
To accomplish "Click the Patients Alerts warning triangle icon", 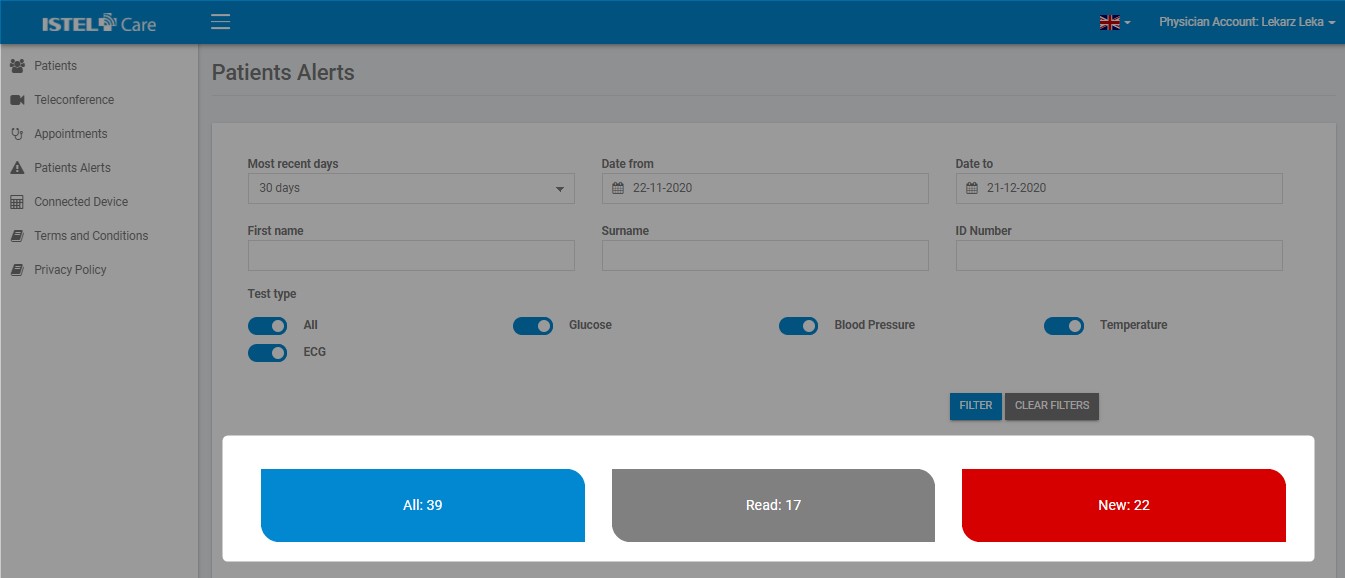I will (17, 168).
